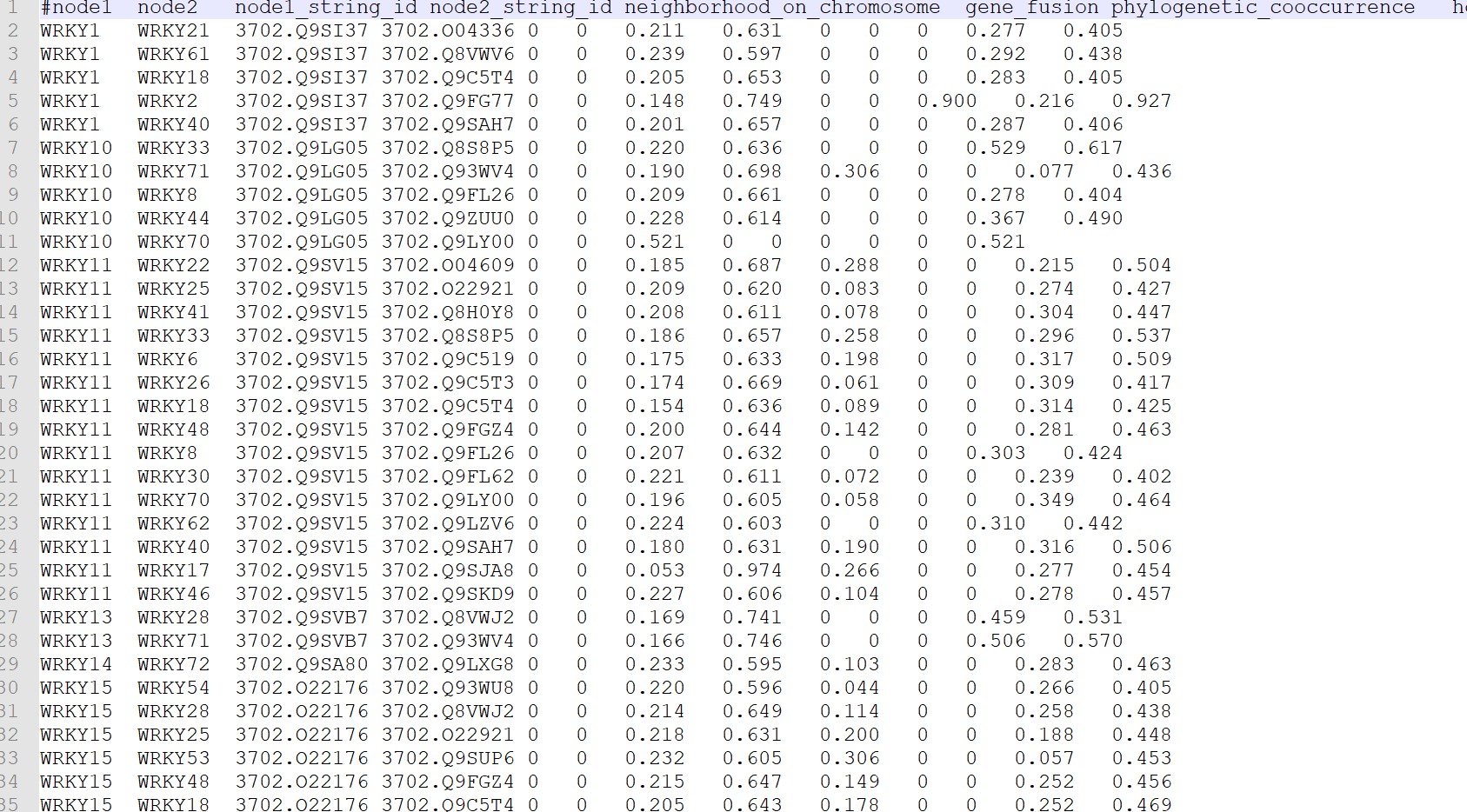1467x812 pixels.
Task: Click 3702.Q93WU8 in line 30
Action: coord(448,688)
